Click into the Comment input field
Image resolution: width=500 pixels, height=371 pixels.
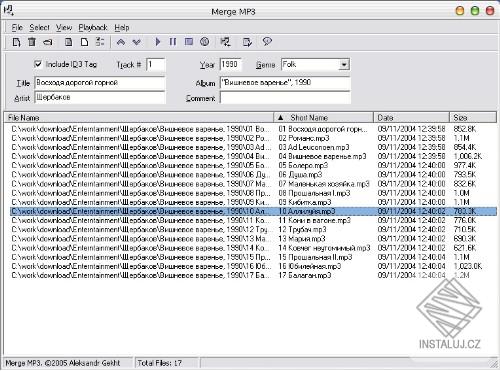point(285,98)
